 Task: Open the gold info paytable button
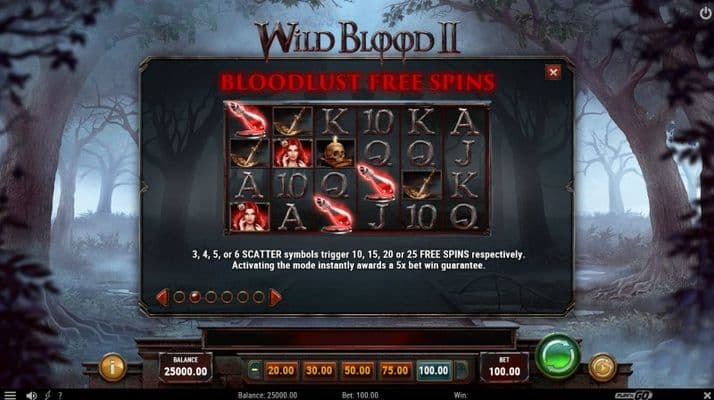tap(112, 367)
